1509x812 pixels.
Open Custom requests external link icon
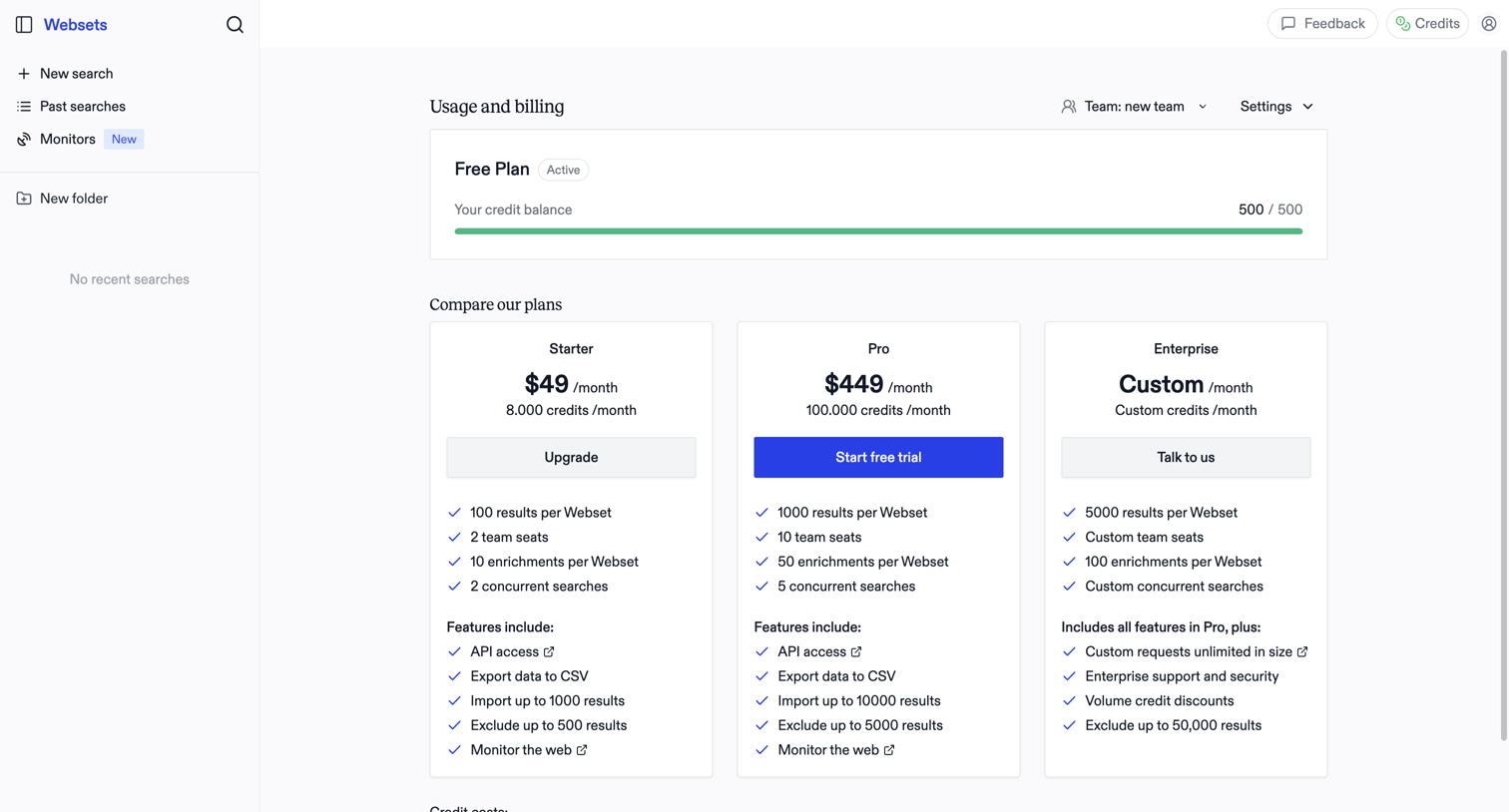pyautogui.click(x=1302, y=651)
